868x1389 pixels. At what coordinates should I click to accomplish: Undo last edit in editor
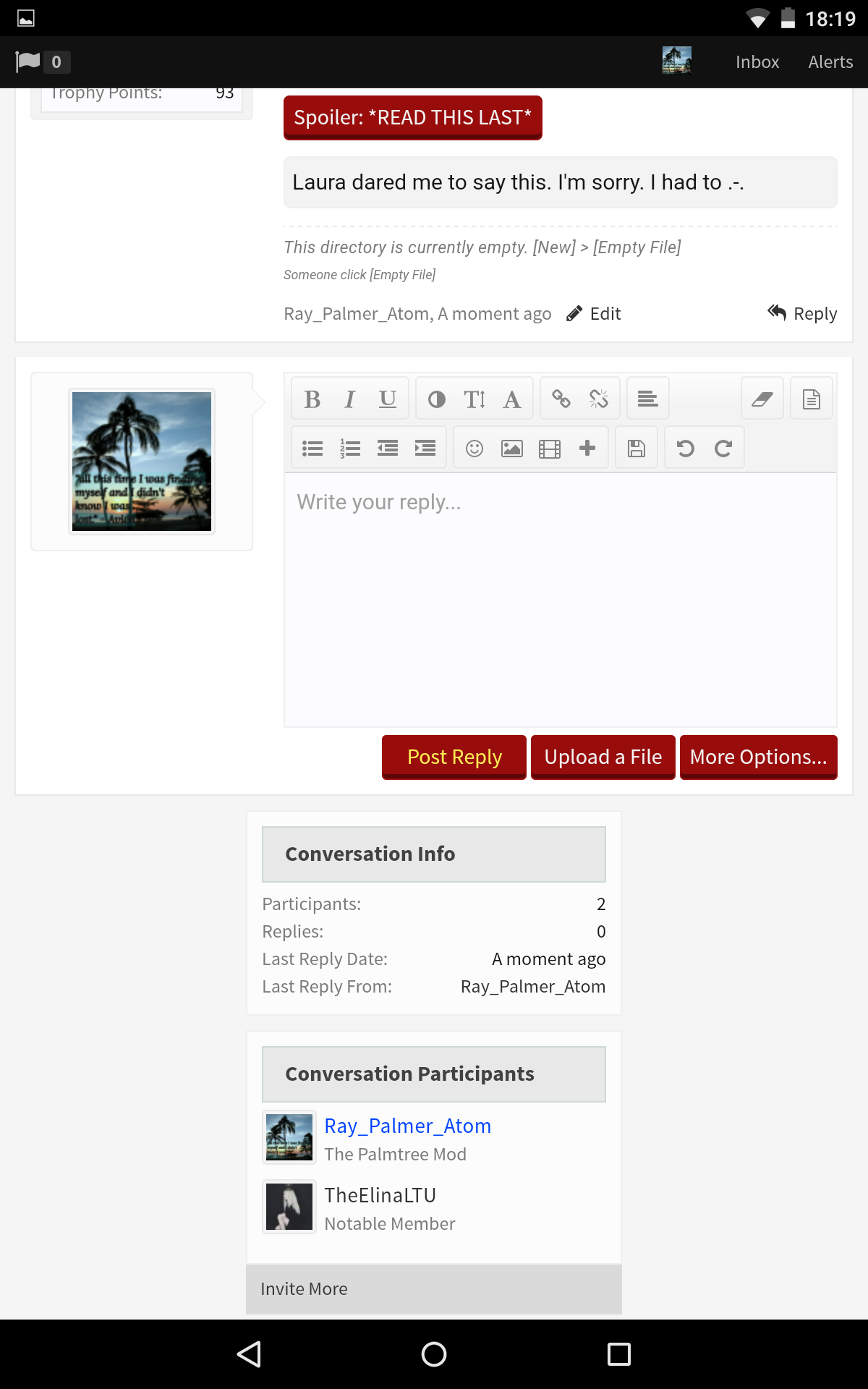point(685,448)
